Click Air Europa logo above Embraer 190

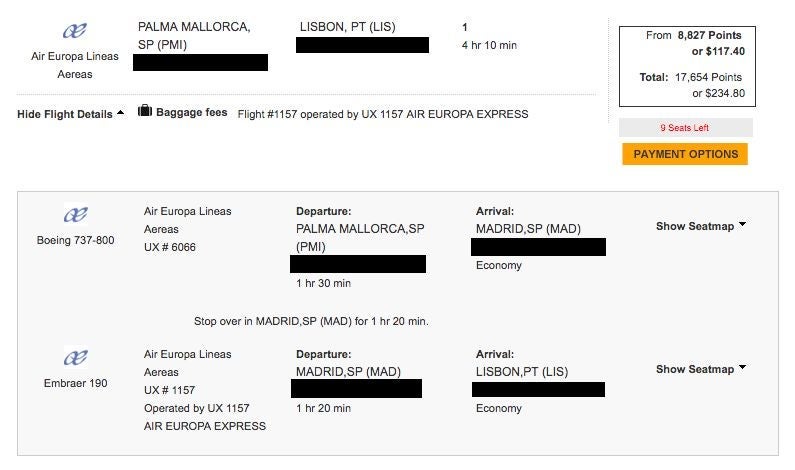tap(76, 358)
